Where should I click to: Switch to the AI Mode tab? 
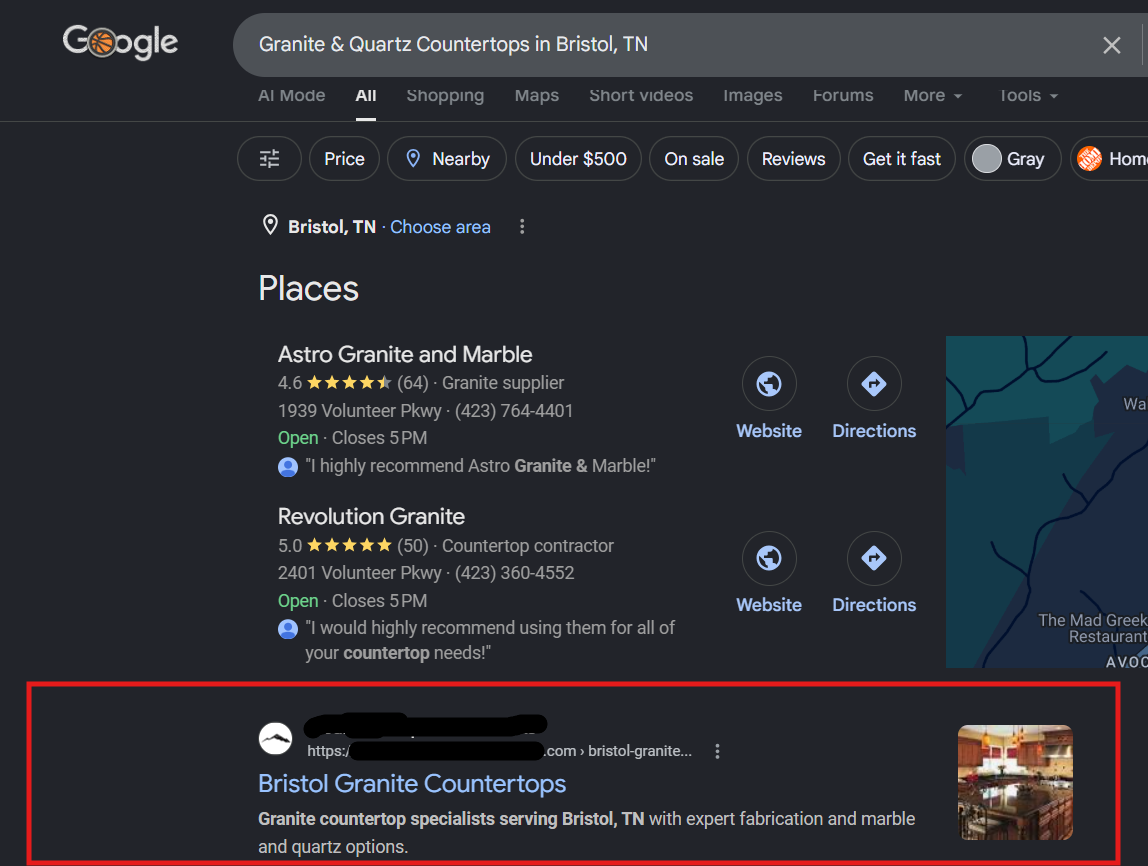coord(291,95)
